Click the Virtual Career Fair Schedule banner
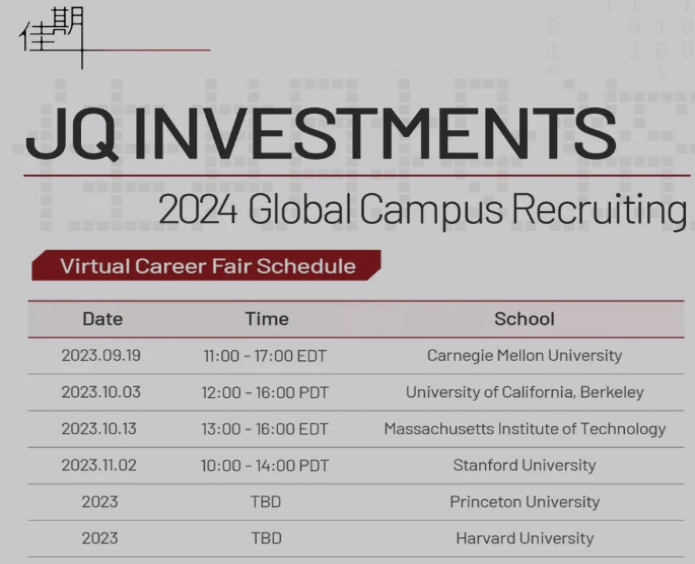The image size is (695, 564). coord(207,266)
